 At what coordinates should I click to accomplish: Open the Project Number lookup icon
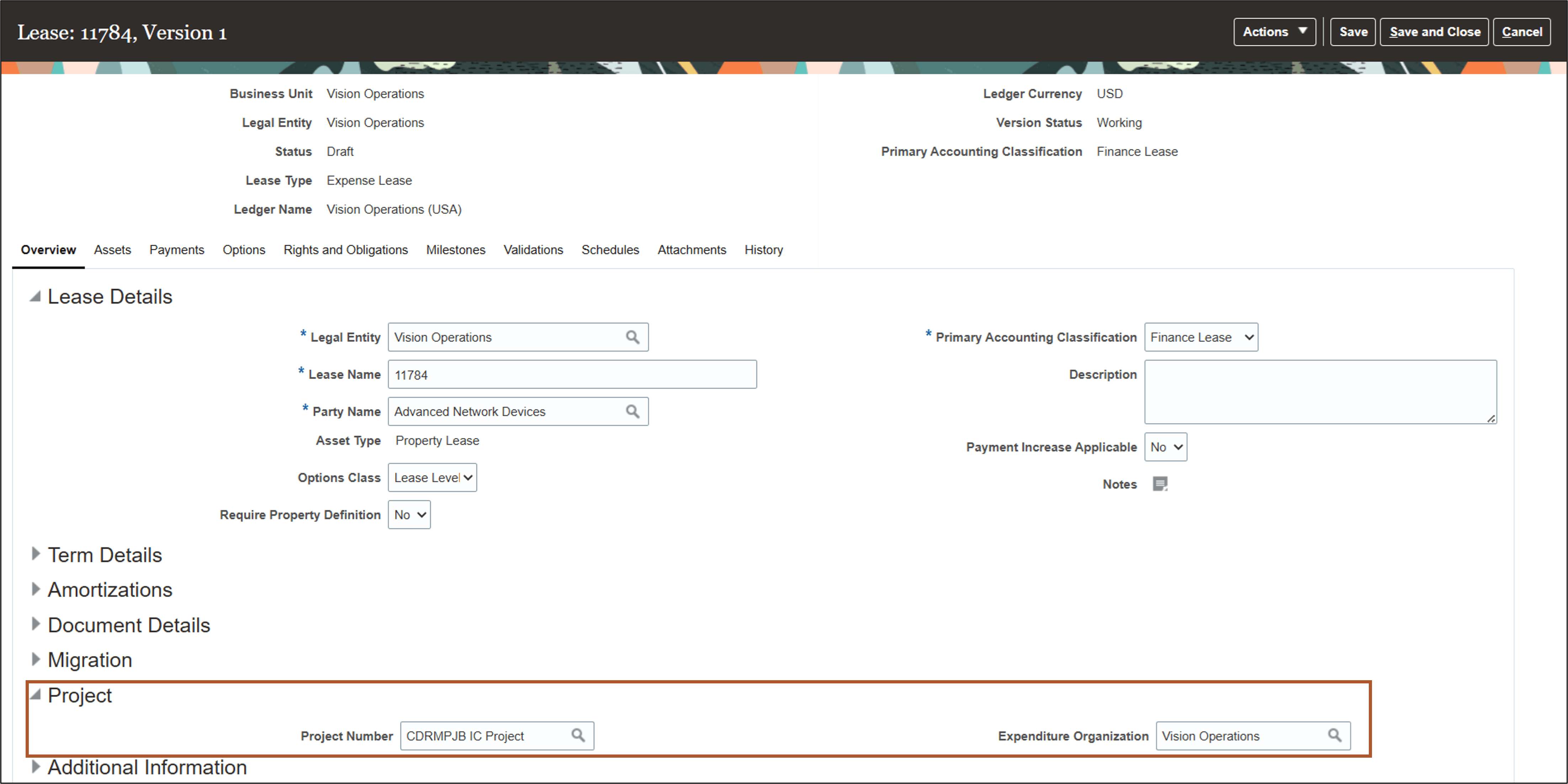click(578, 735)
